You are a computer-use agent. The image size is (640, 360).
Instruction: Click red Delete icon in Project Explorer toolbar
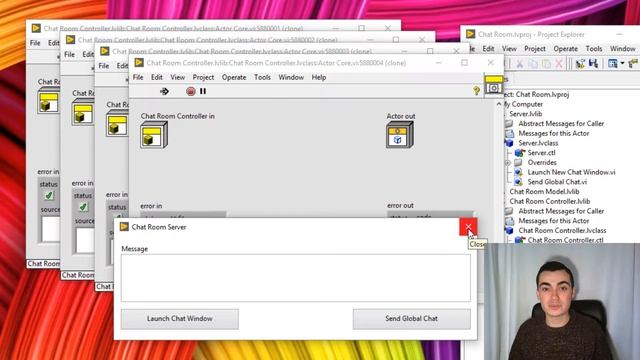coord(559,63)
